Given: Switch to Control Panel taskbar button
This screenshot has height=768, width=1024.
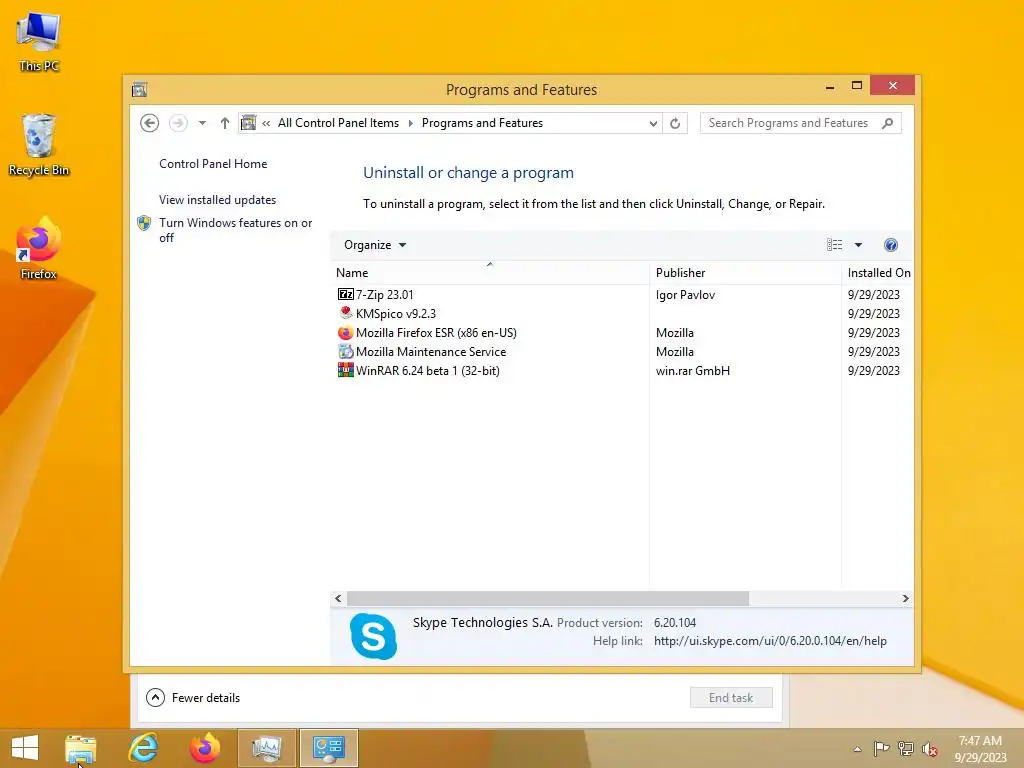Looking at the screenshot, I should 328,748.
